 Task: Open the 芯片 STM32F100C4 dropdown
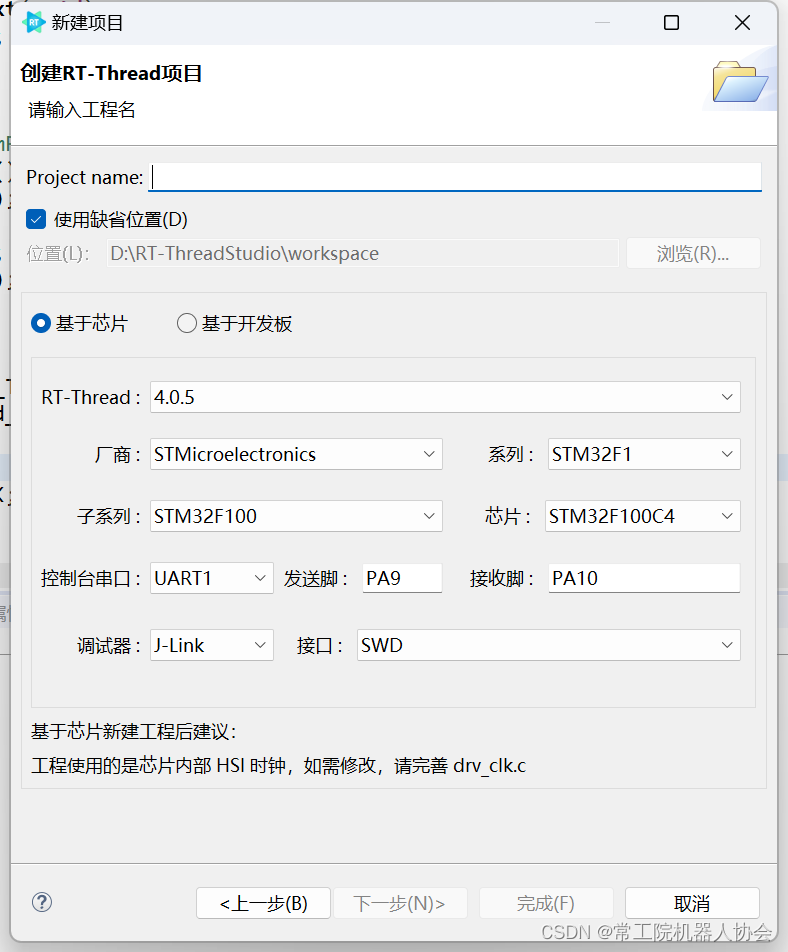tap(643, 516)
